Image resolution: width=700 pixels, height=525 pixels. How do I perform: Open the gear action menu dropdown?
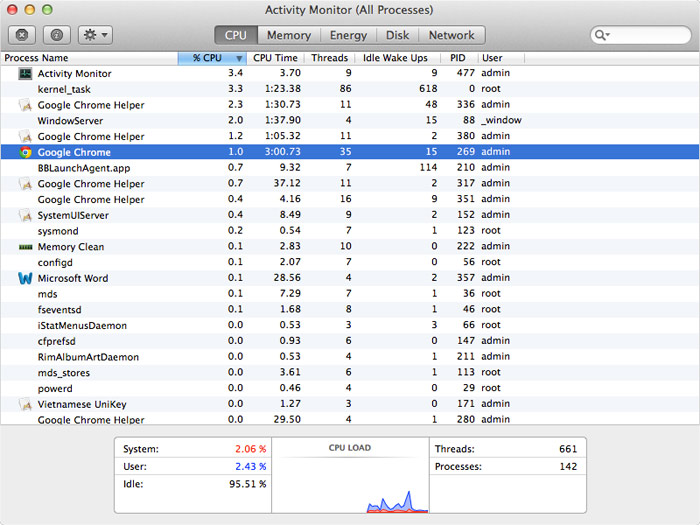click(x=96, y=35)
